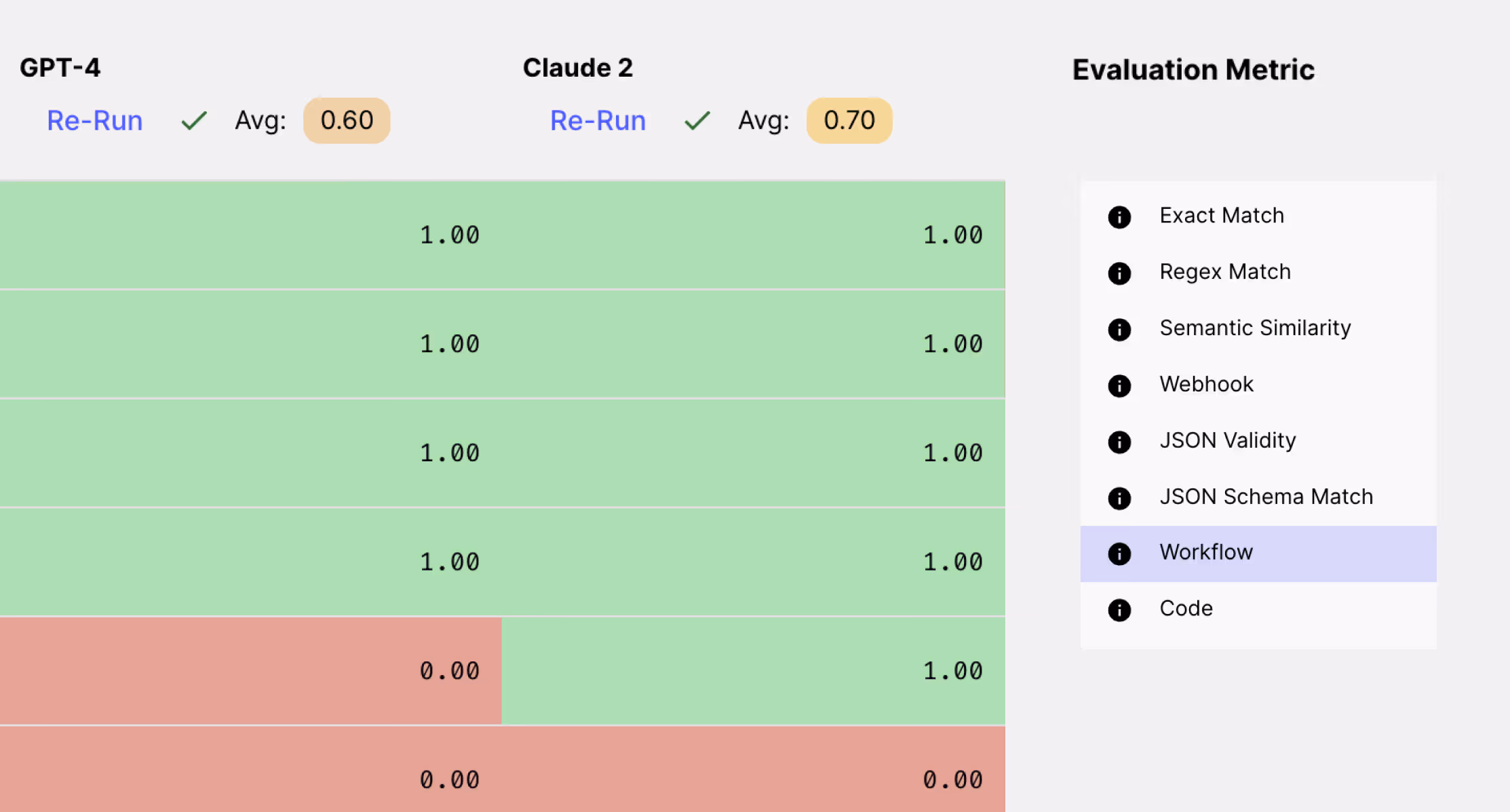This screenshot has width=1510, height=812.
Task: Click the green checkmark next to GPT-4 Re-Run
Action: point(194,121)
